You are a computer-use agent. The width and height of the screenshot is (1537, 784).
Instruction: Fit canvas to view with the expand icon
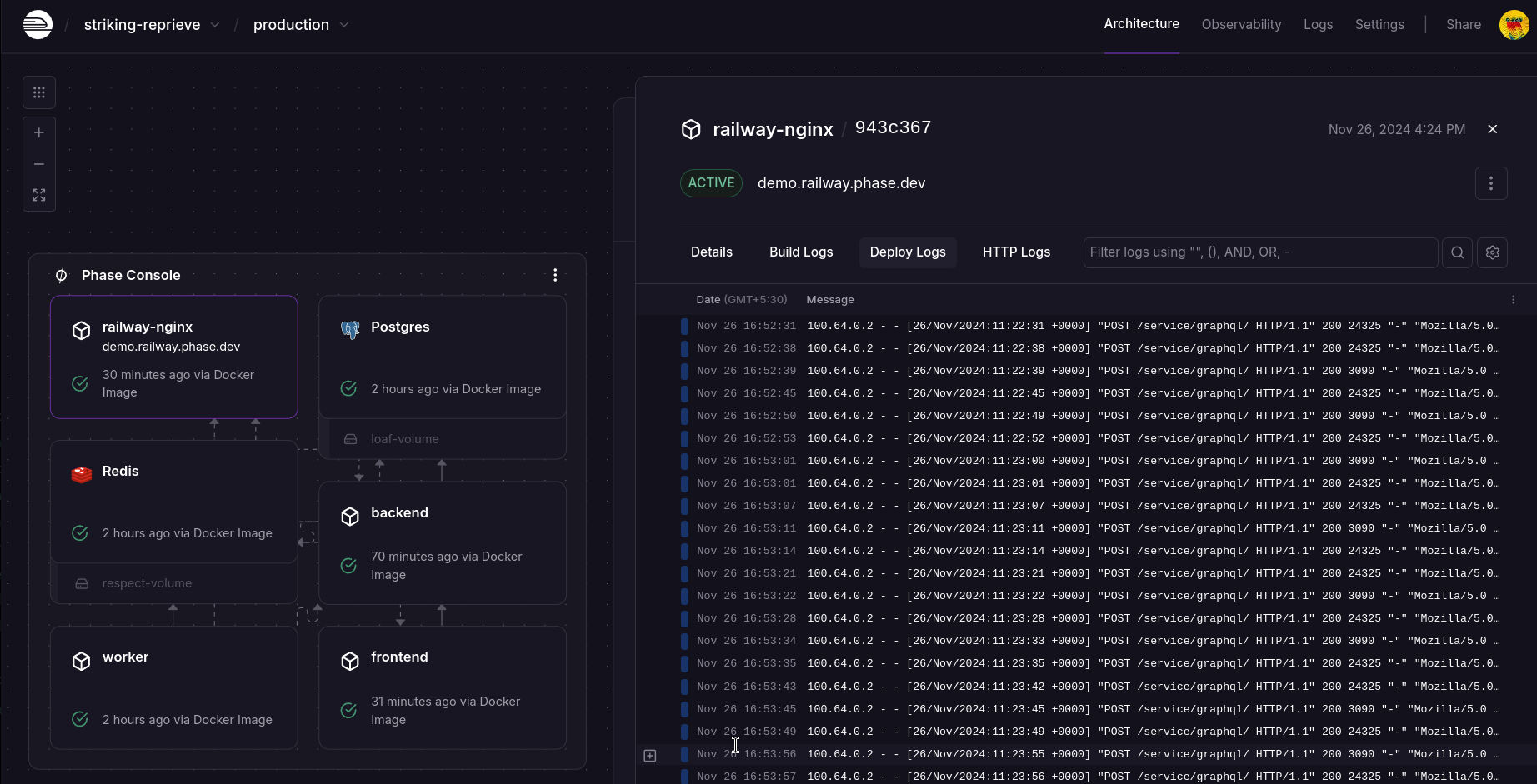(38, 194)
